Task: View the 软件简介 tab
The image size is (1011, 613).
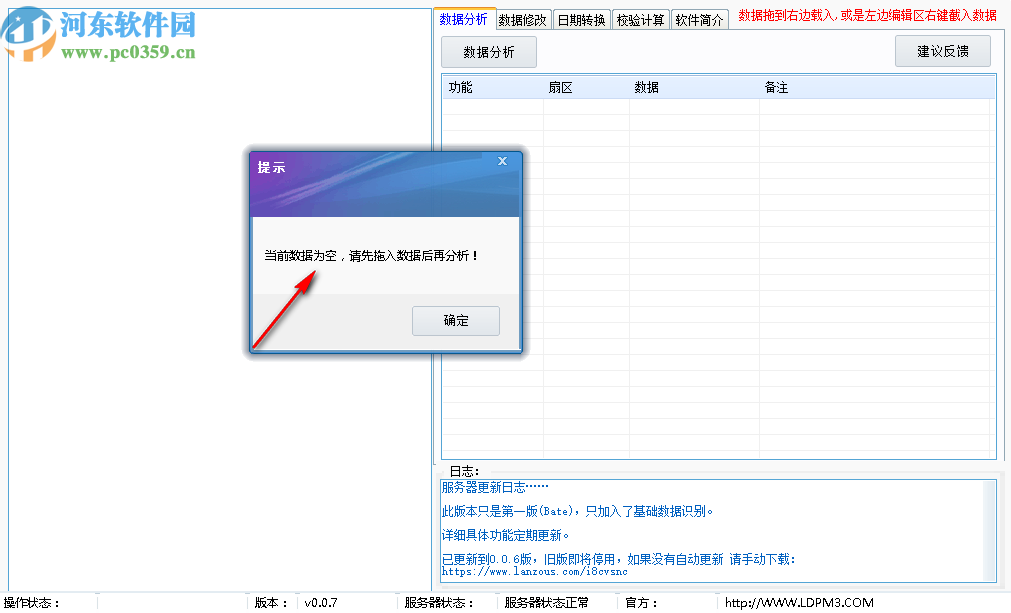Action: 699,18
